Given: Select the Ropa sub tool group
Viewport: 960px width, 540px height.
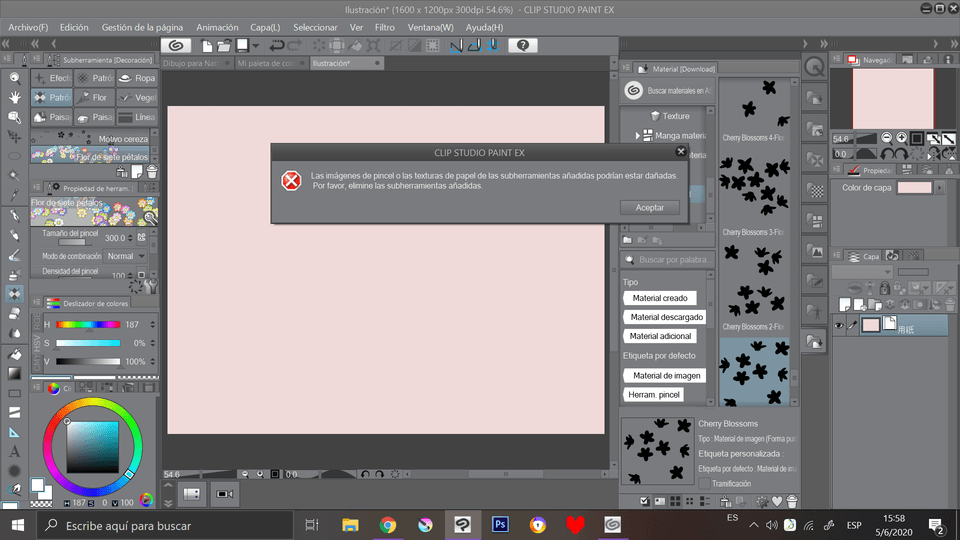Looking at the screenshot, I should 137,78.
